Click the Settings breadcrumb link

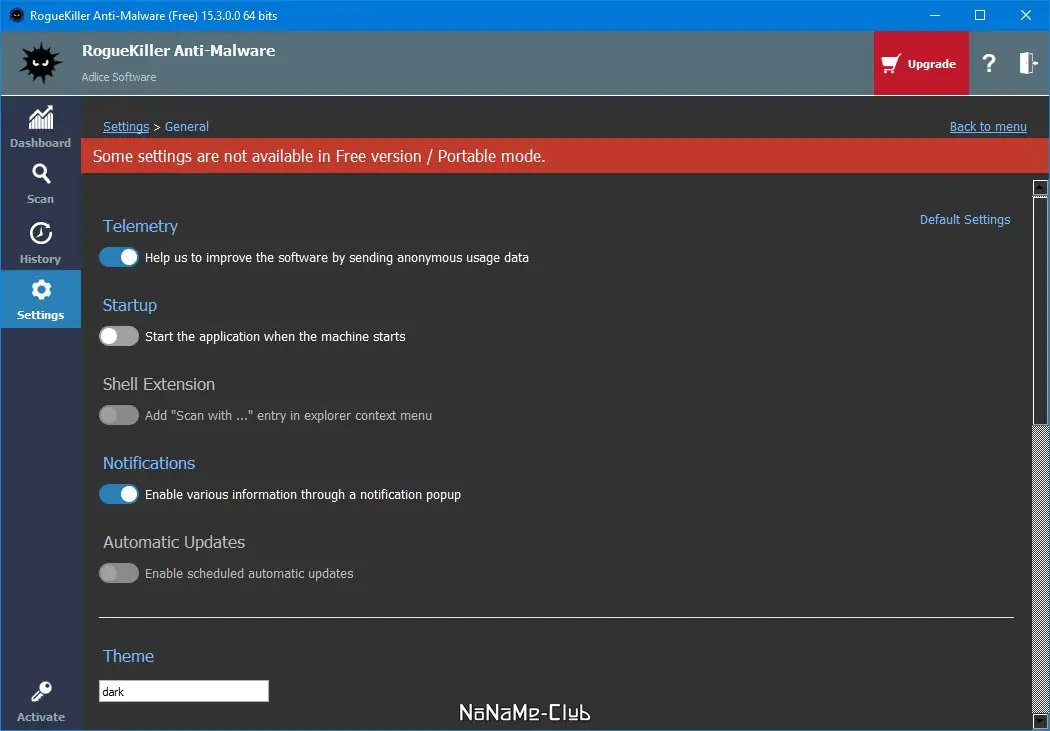pos(126,127)
